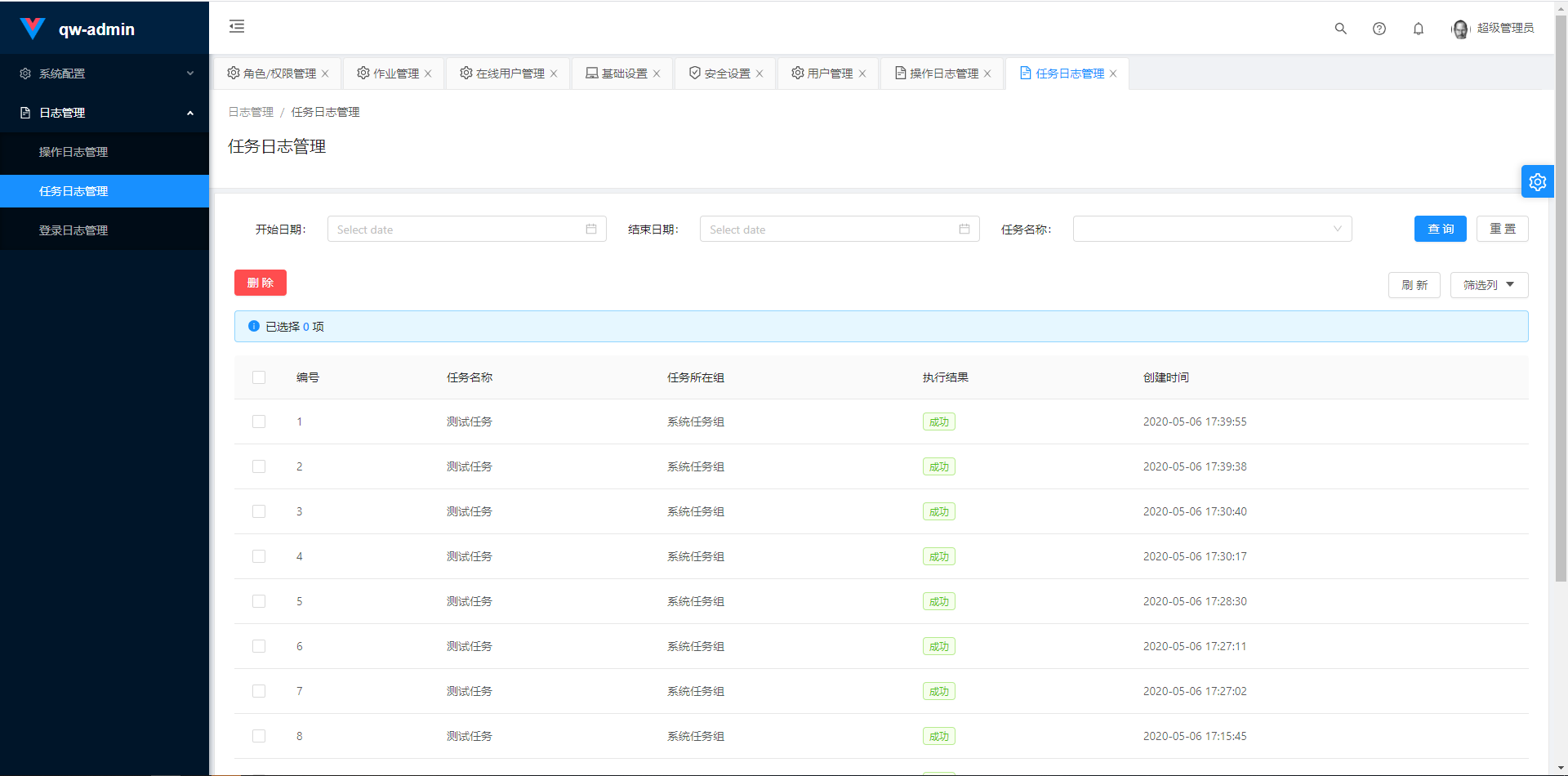Image resolution: width=1568 pixels, height=776 pixels.
Task: Open the 任务名称 dropdown
Action: point(1212,229)
